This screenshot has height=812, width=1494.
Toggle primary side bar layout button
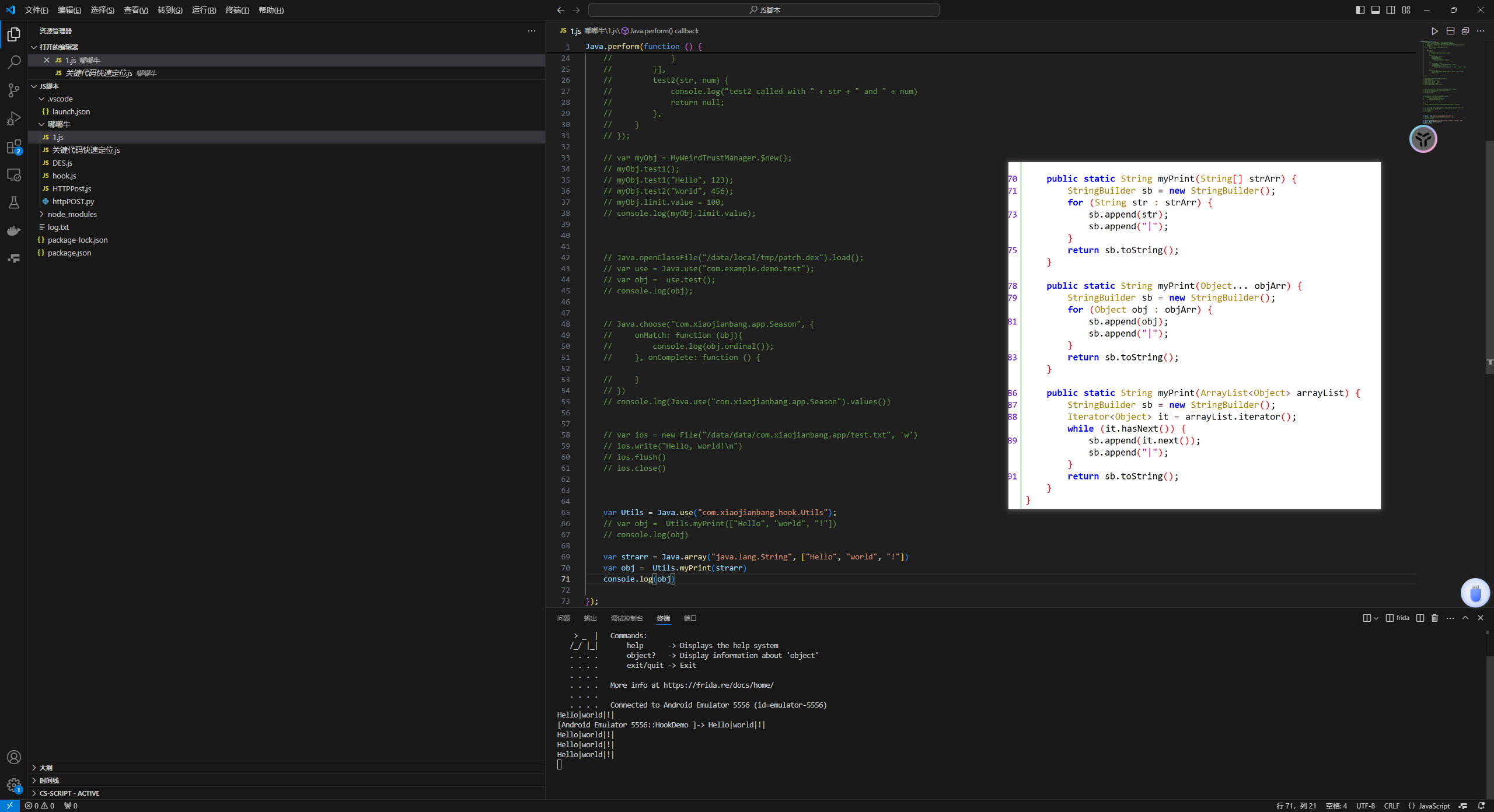[x=1360, y=10]
